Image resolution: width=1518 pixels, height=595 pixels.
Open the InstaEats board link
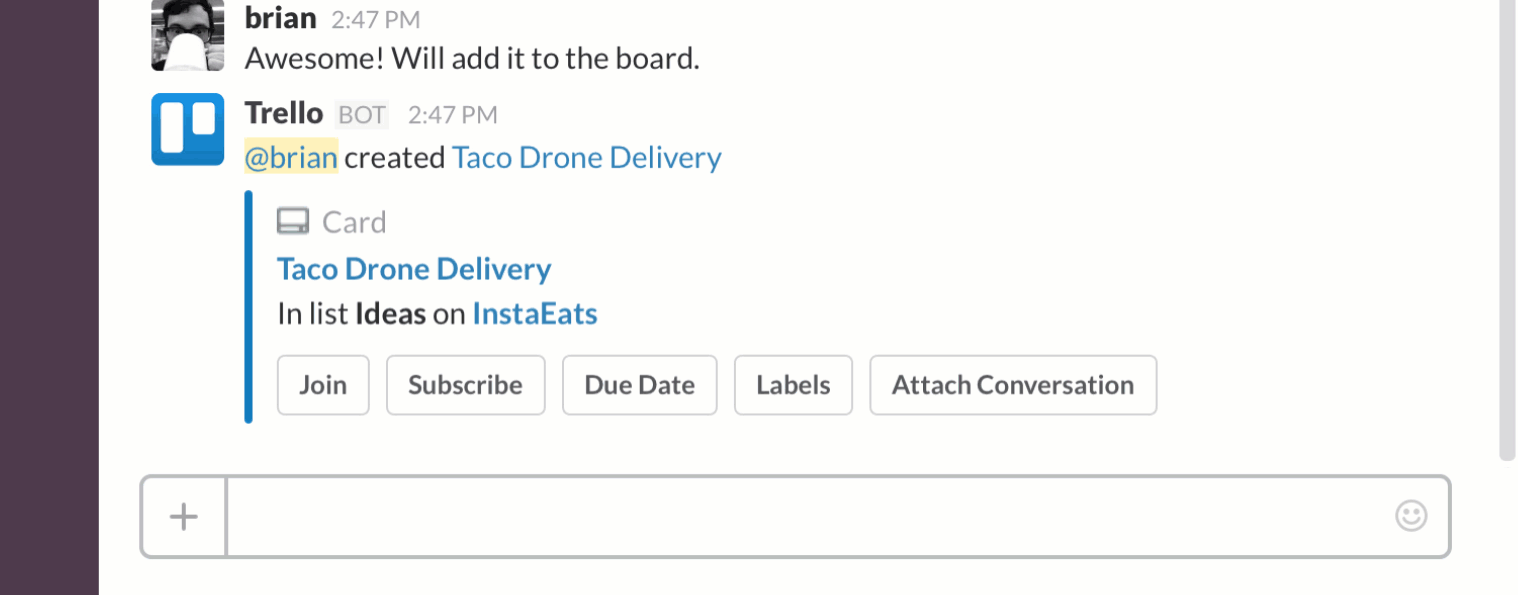click(535, 314)
